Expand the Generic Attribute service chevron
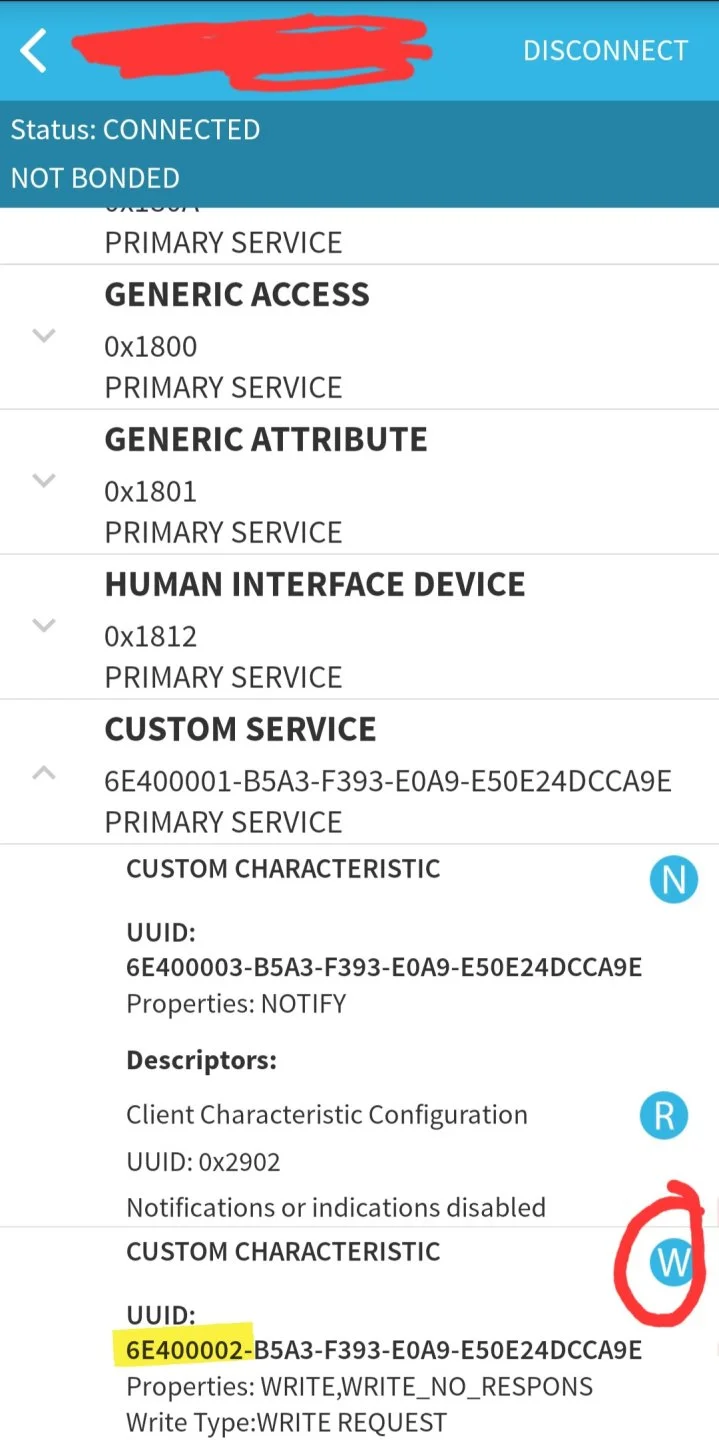Viewport: 719px width, 1440px height. 44,481
